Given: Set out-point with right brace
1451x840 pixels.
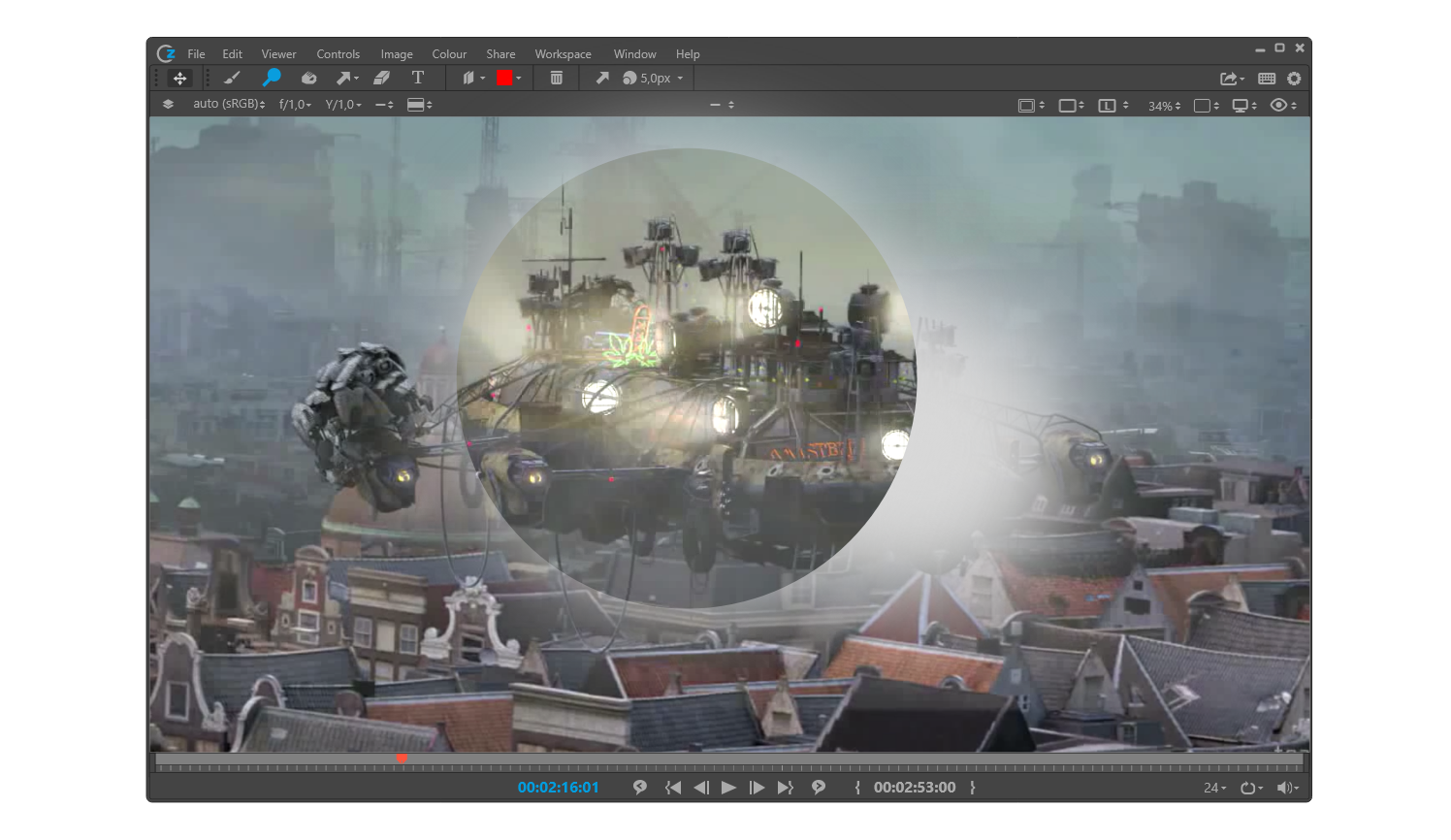Looking at the screenshot, I should (x=973, y=787).
